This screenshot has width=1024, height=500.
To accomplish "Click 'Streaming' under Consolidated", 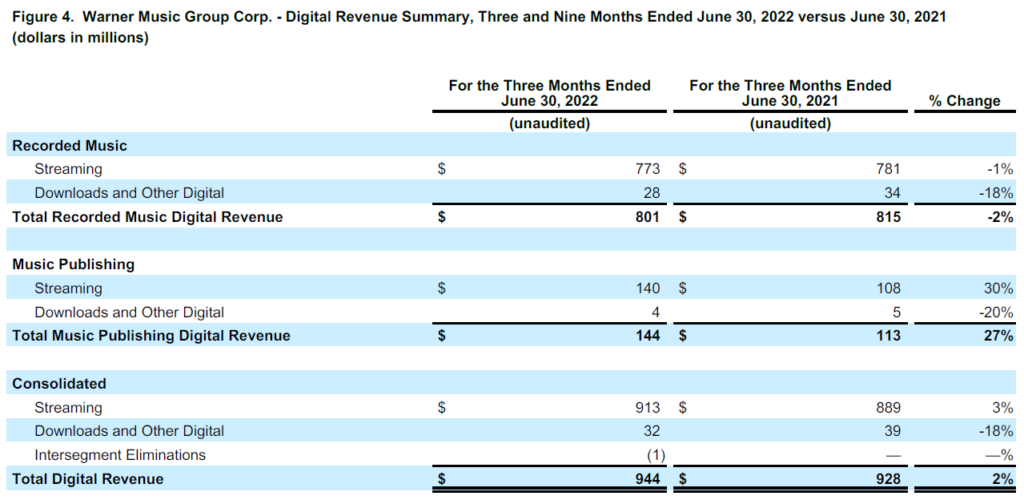I will click(x=69, y=407).
